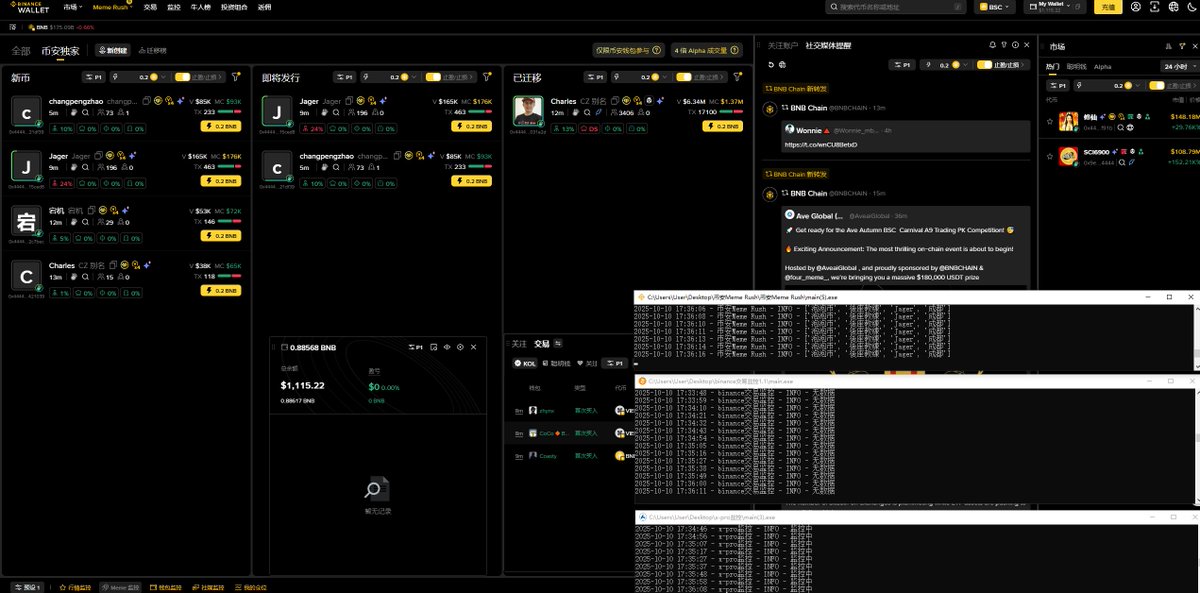Click the bell icon in social alerts panel
This screenshot has width=1200, height=593.
tap(992, 45)
